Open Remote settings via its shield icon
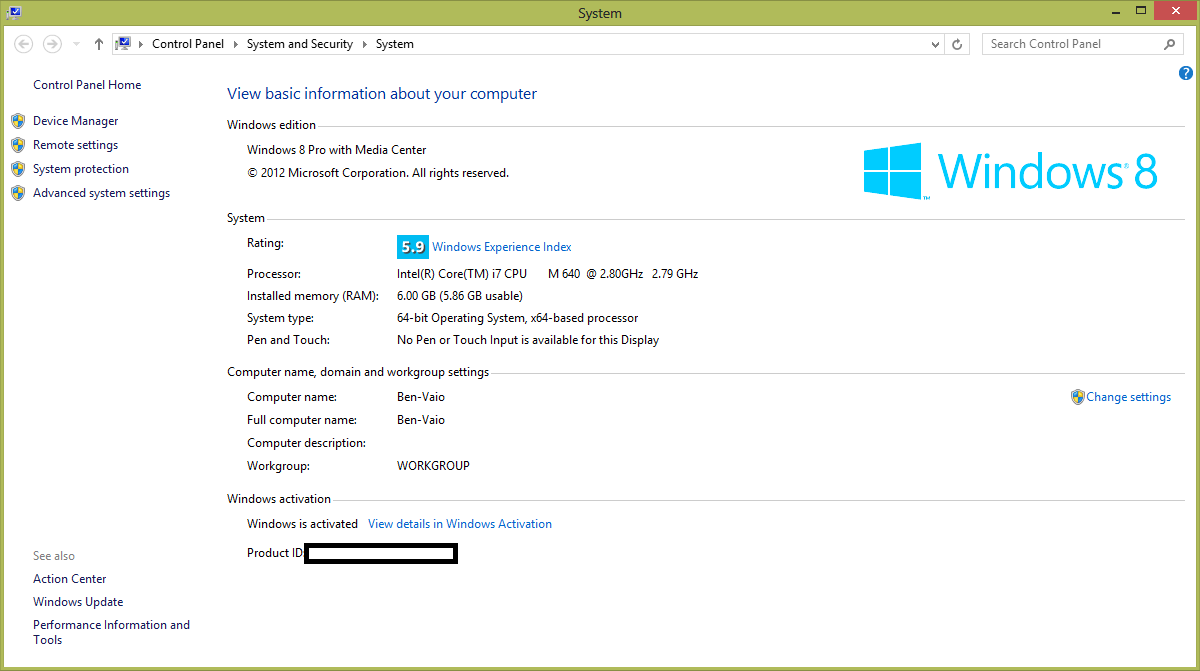The image size is (1200, 671). (18, 144)
